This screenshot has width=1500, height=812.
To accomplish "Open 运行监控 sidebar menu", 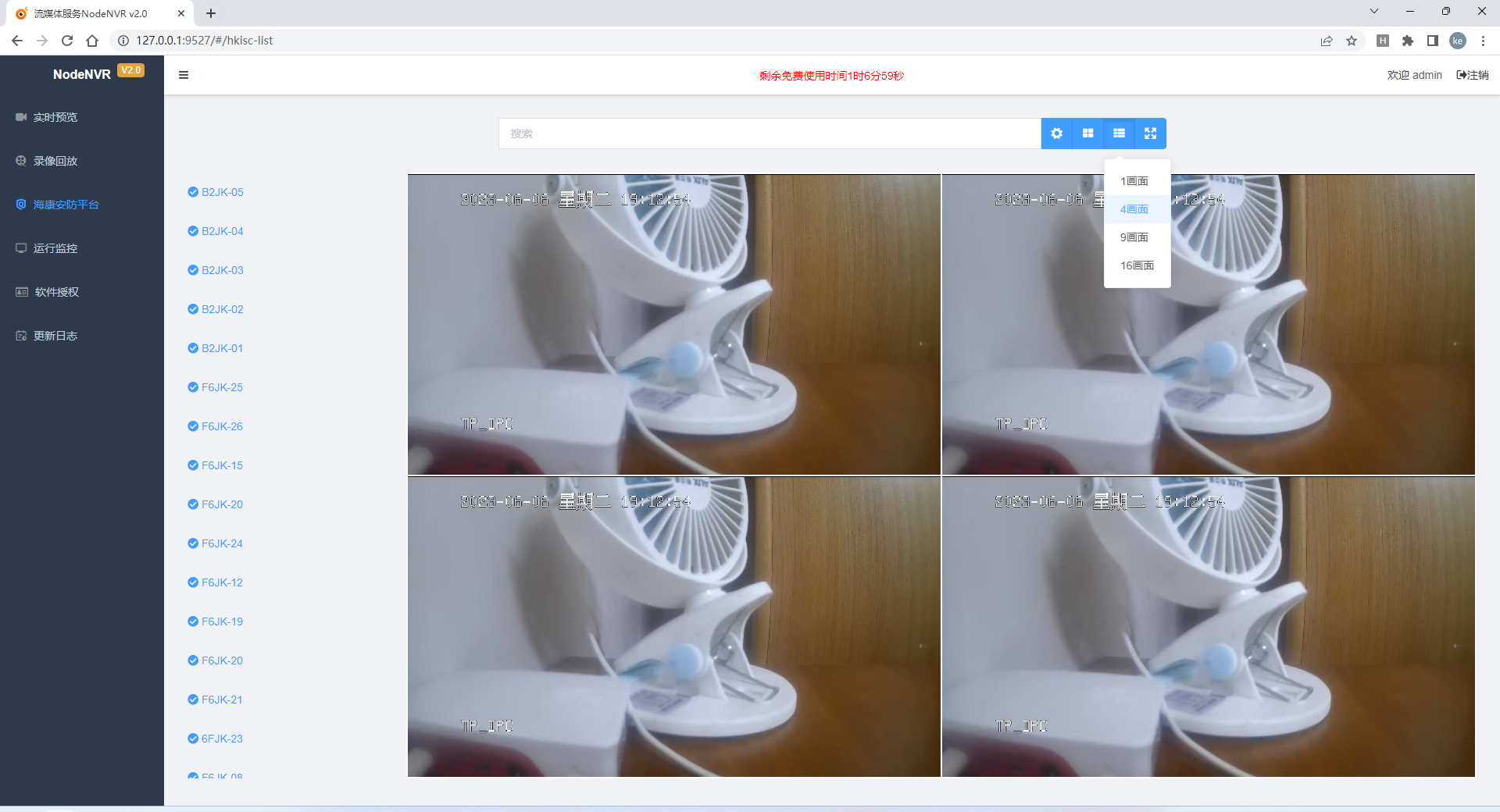I will pos(82,248).
